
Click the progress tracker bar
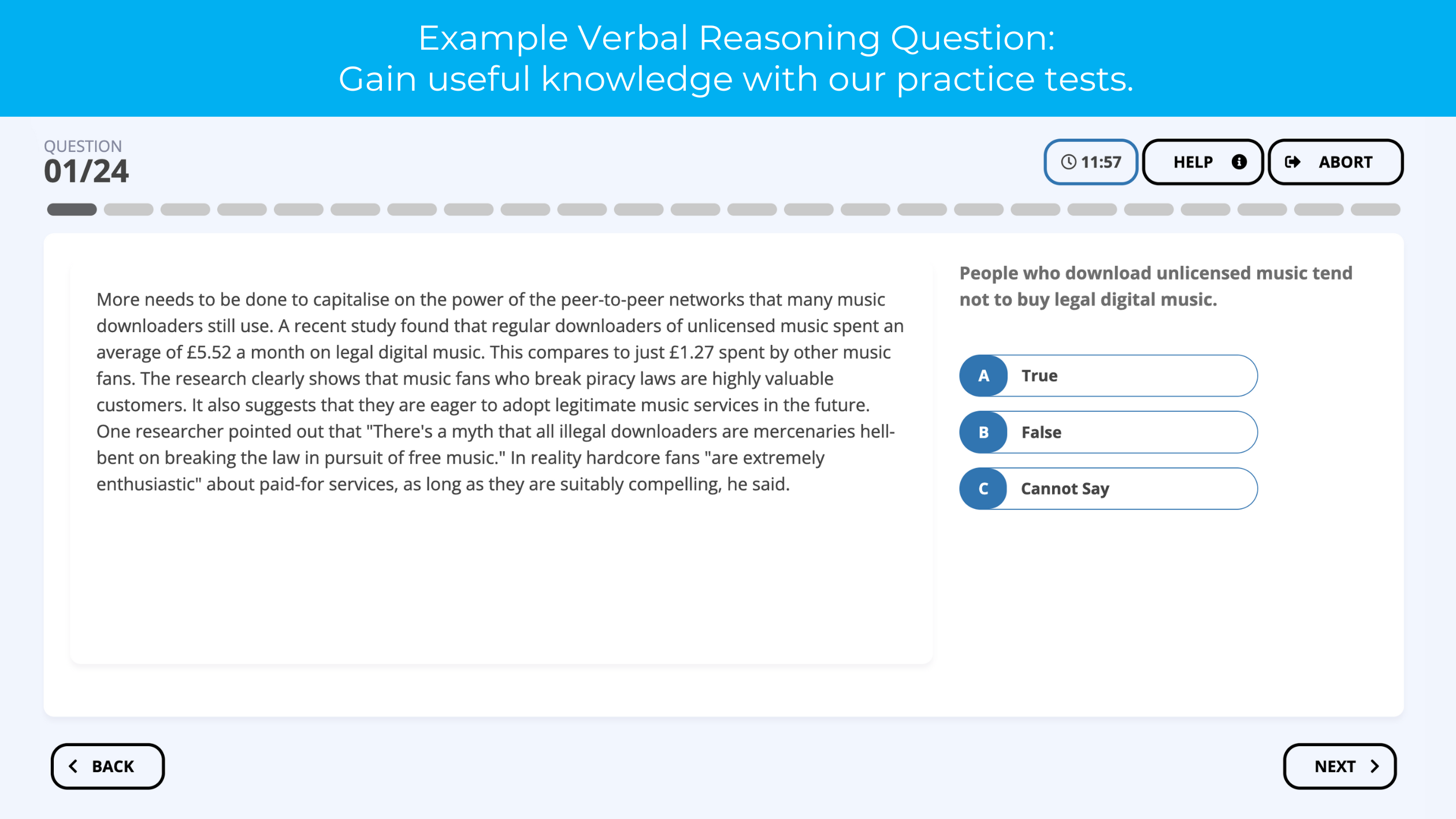728,209
